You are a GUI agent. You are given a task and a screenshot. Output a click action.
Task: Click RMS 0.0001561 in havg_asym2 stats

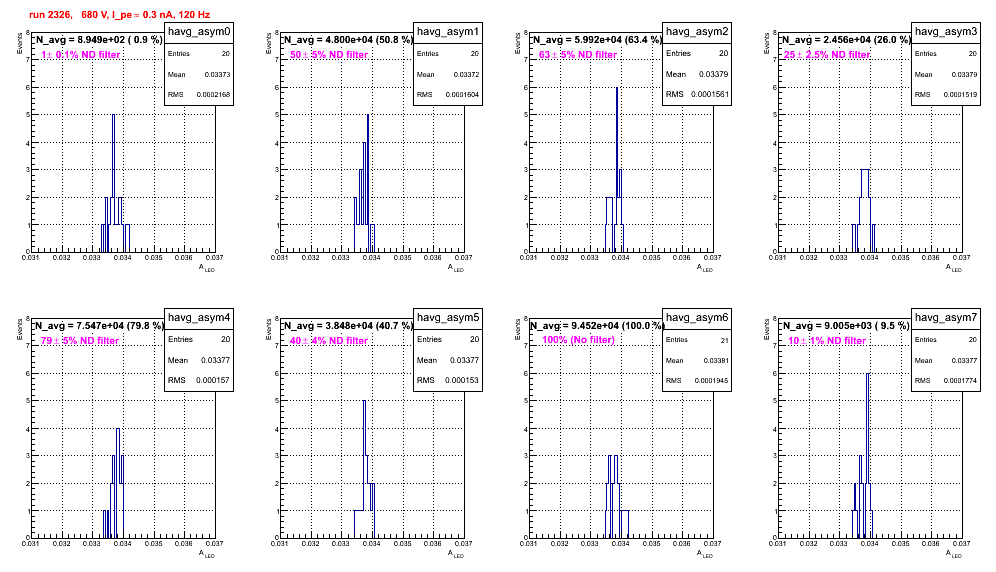click(697, 94)
